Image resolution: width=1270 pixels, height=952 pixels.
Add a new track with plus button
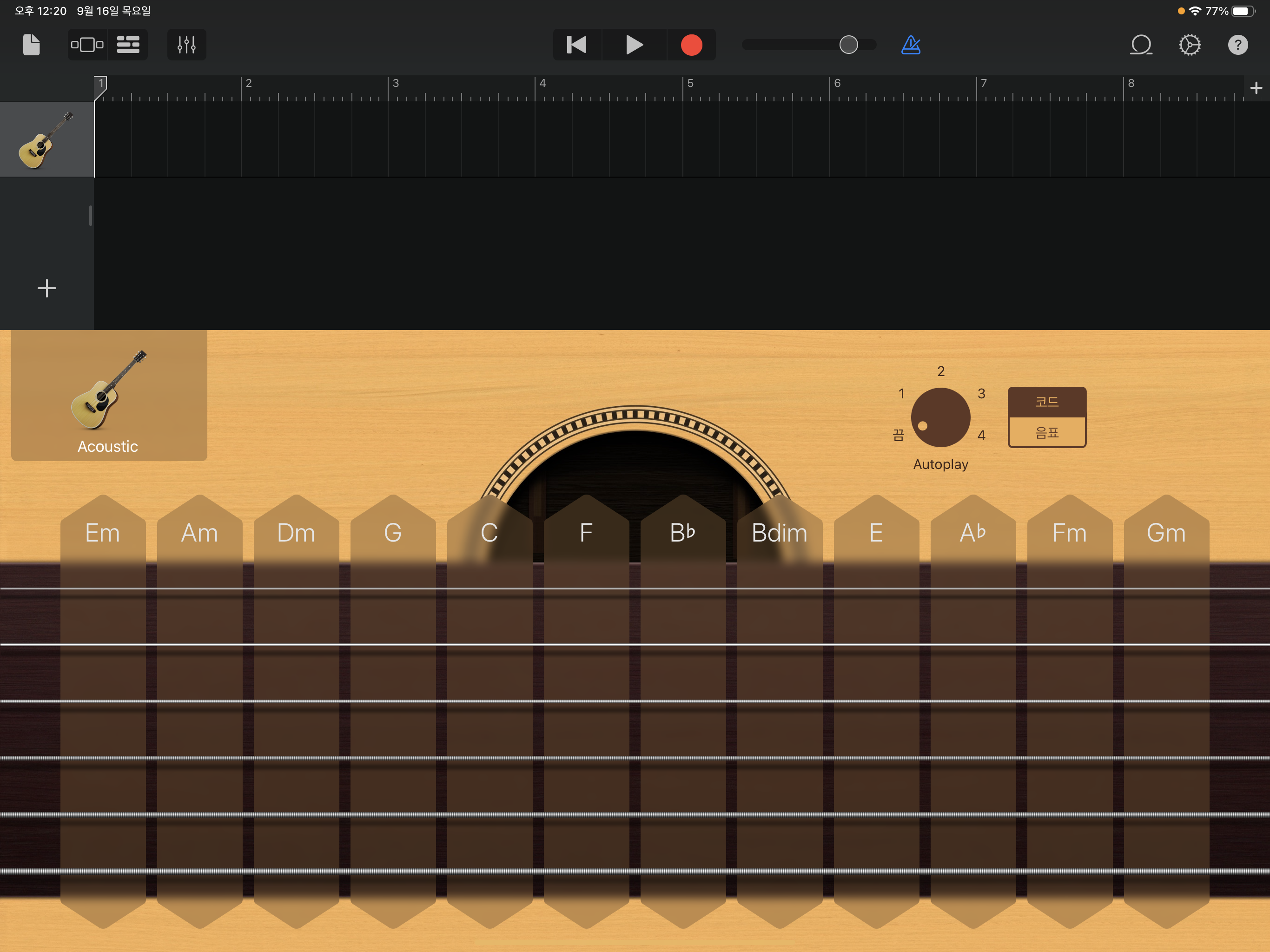(46, 288)
